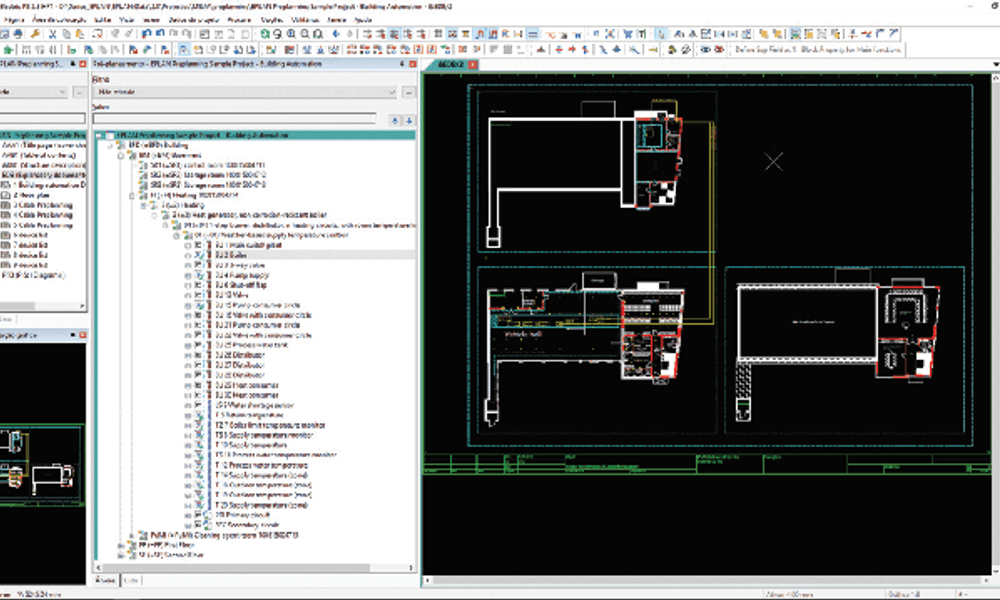Image resolution: width=1000 pixels, height=600 pixels.
Task: Collapse the BM Basement tree node
Action: point(121,155)
